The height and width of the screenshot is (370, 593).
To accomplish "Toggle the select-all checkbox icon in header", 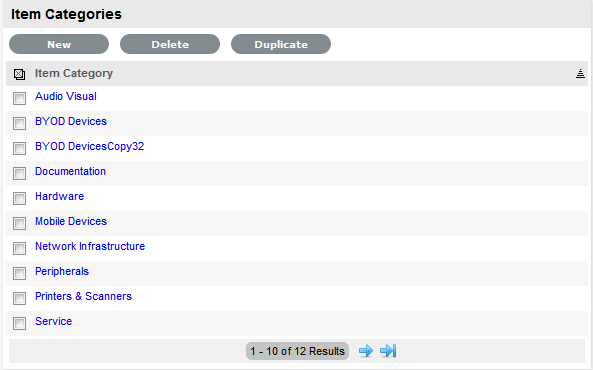I will [19, 74].
